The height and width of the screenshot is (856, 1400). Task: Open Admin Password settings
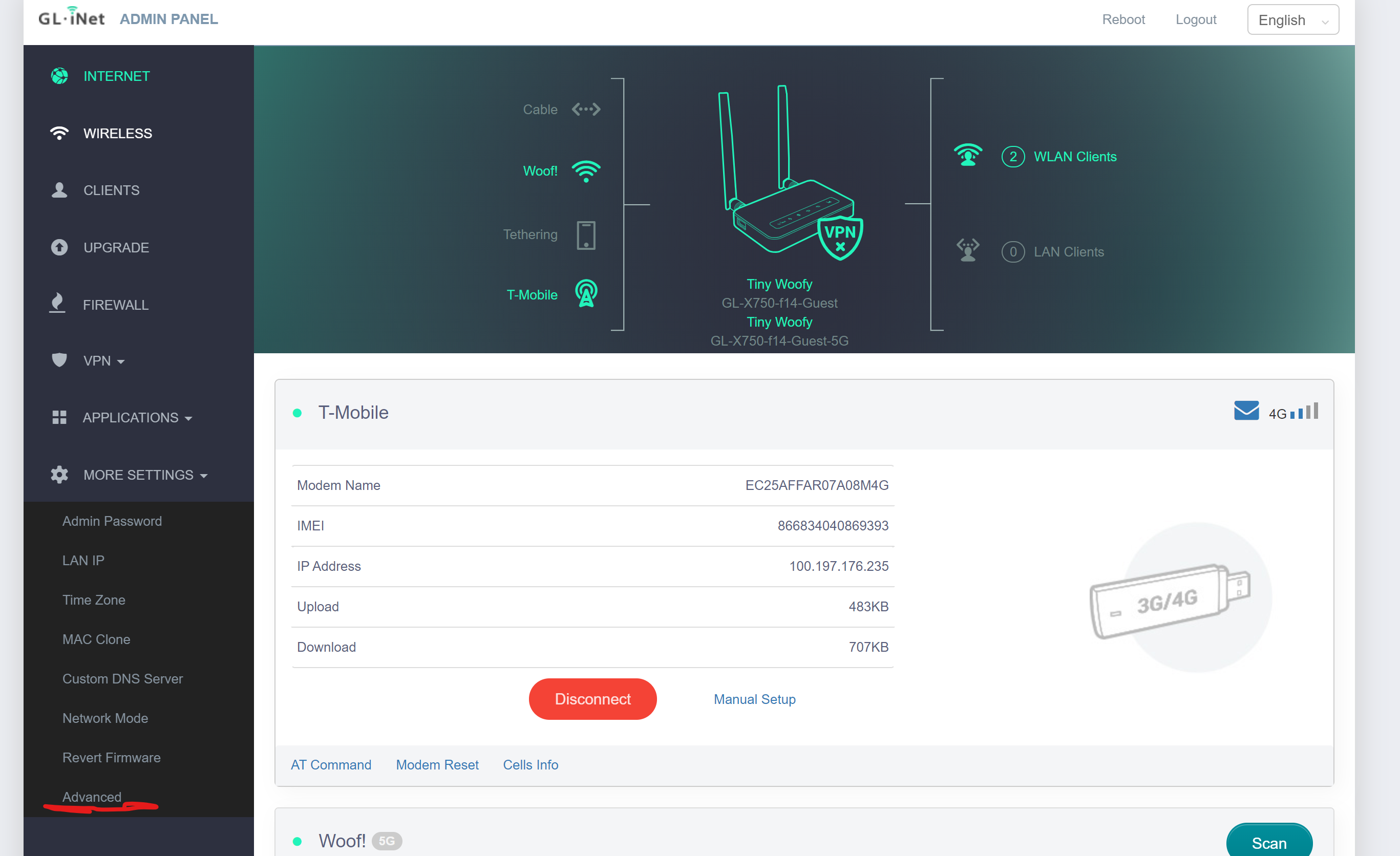112,521
